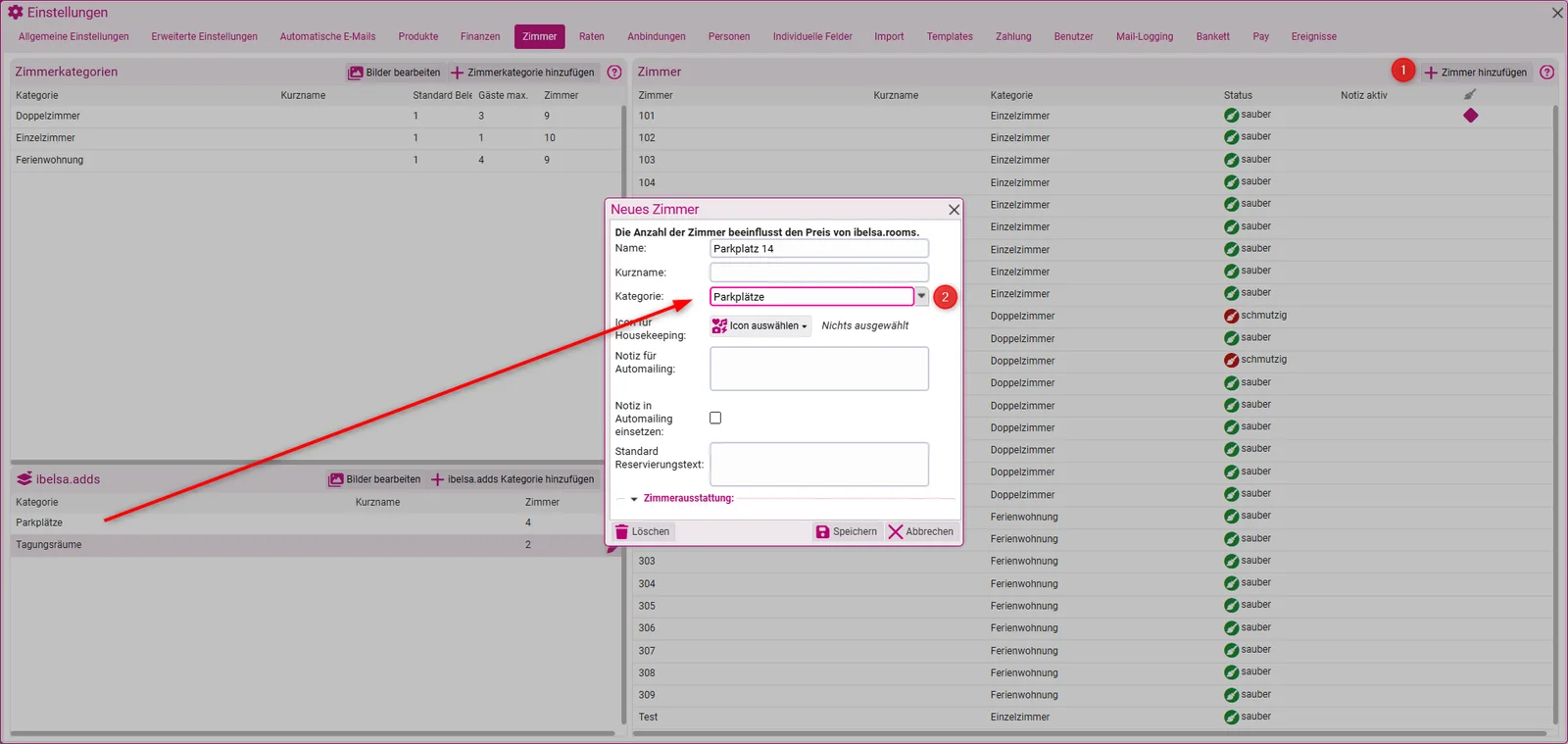The width and height of the screenshot is (1568, 744).
Task: Click the Standard Reservierungstext text area
Action: (x=819, y=465)
